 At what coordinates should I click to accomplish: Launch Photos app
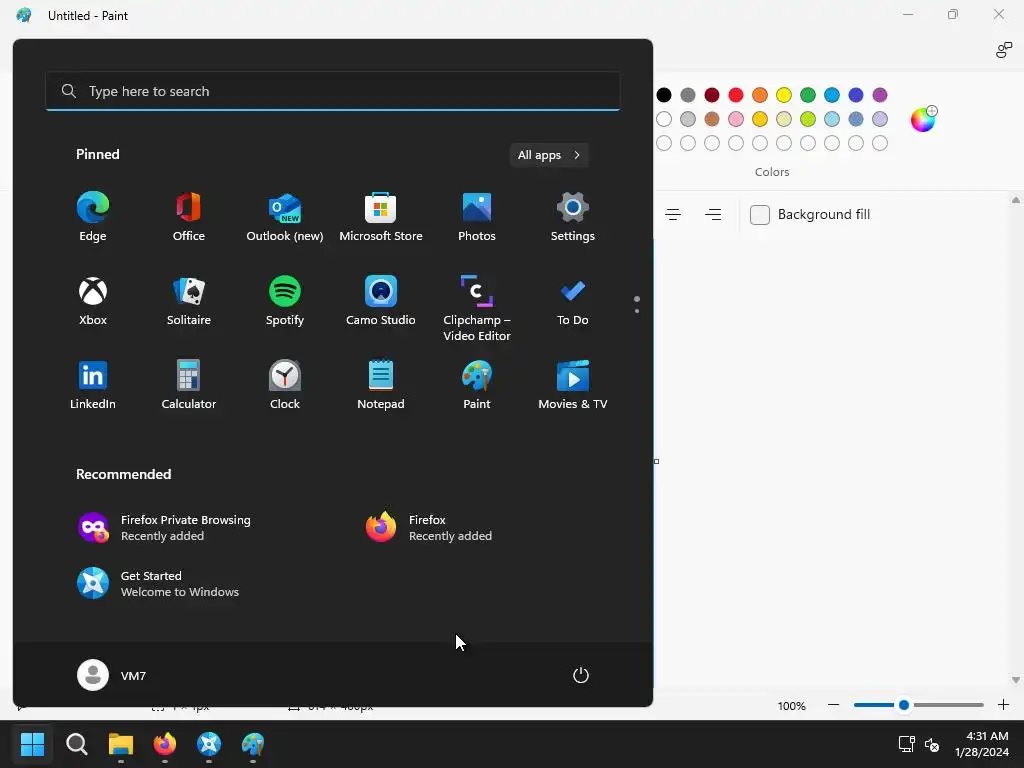477,217
